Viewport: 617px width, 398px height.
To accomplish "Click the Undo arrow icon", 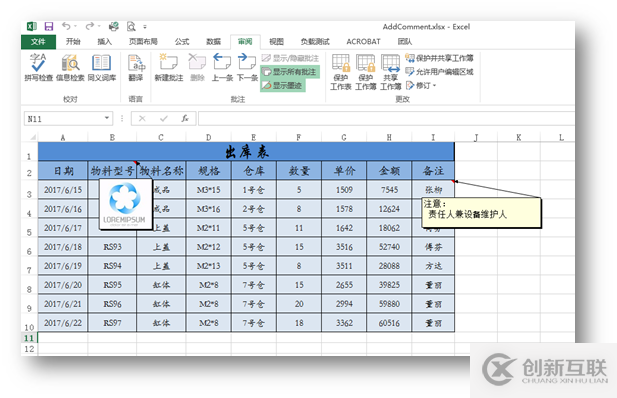I will pos(66,26).
